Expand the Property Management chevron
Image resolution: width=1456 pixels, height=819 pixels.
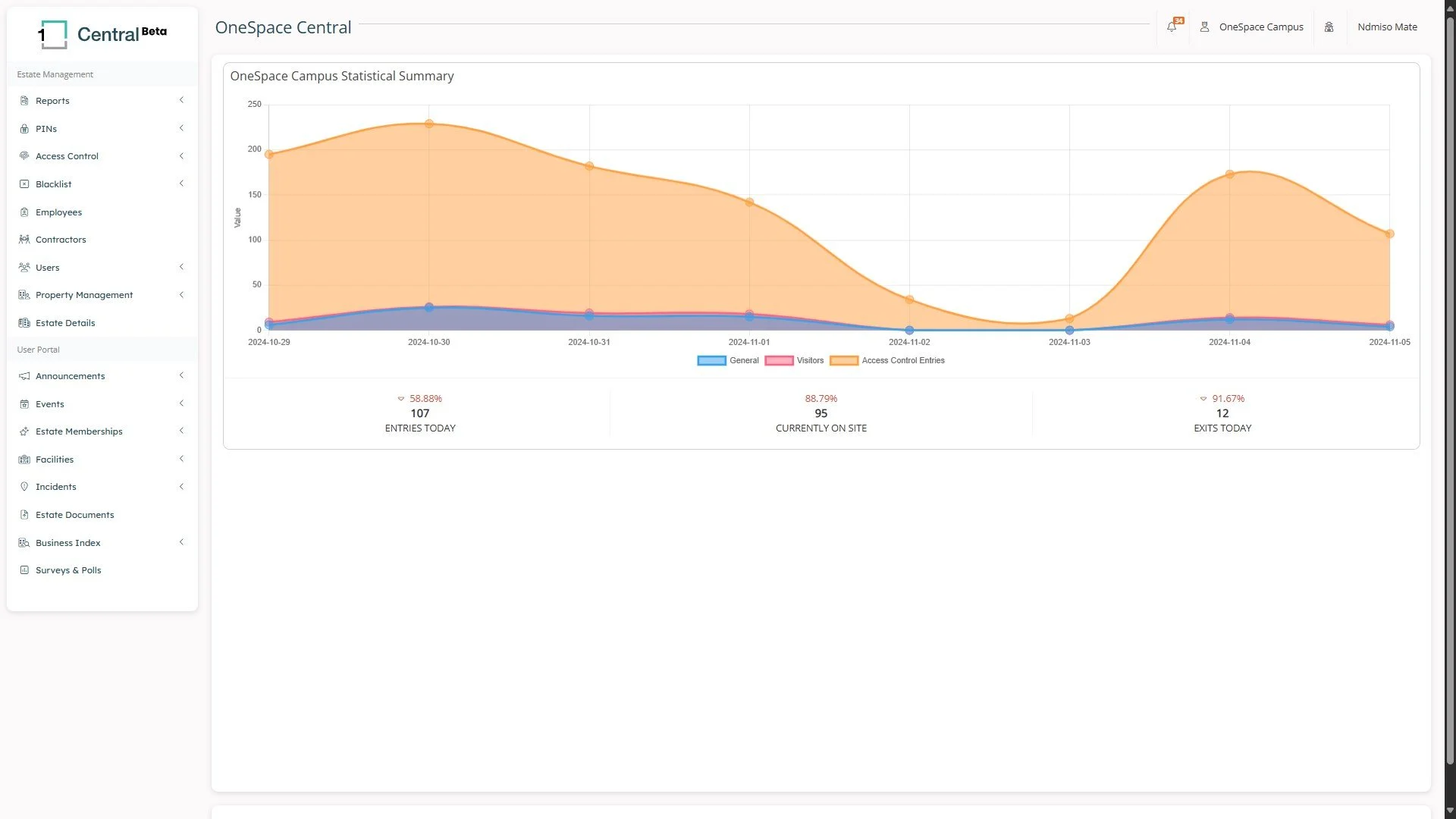[181, 295]
